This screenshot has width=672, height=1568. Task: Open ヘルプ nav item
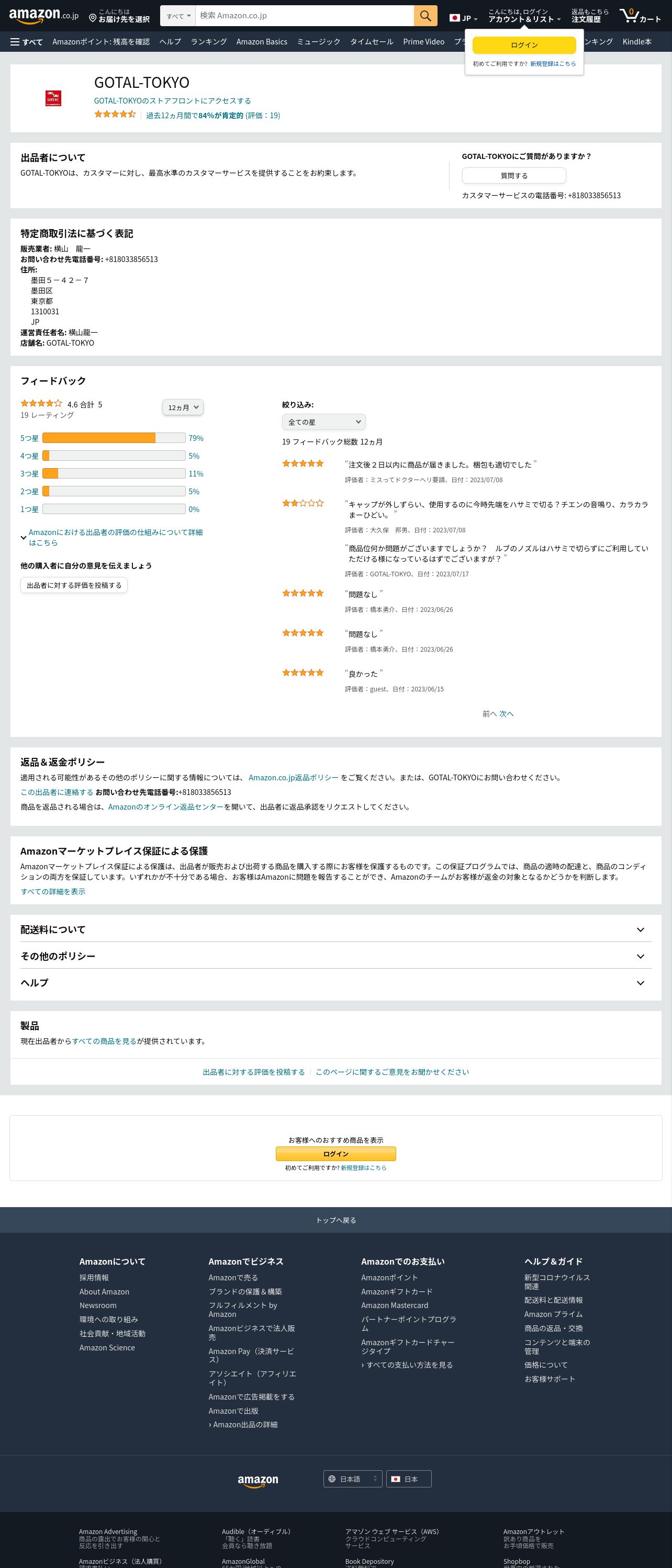point(170,42)
